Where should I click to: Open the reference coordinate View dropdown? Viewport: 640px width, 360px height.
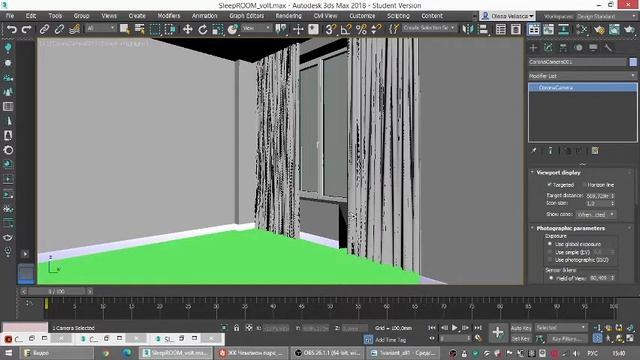click(256, 28)
